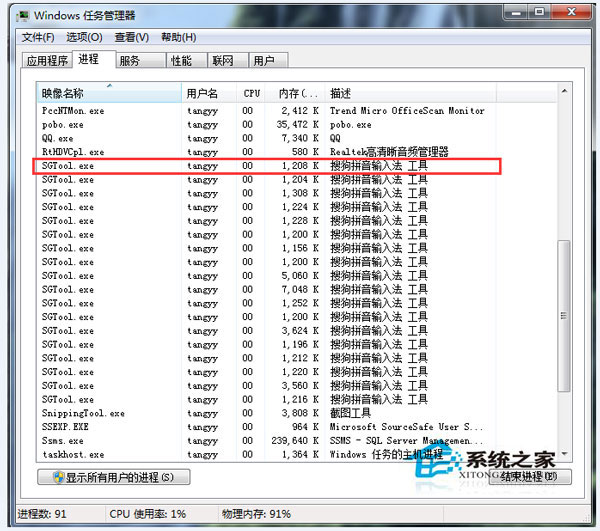Select SGTool.exe row with 3,624 K
This screenshot has width=600, height=531.
pos(267,331)
